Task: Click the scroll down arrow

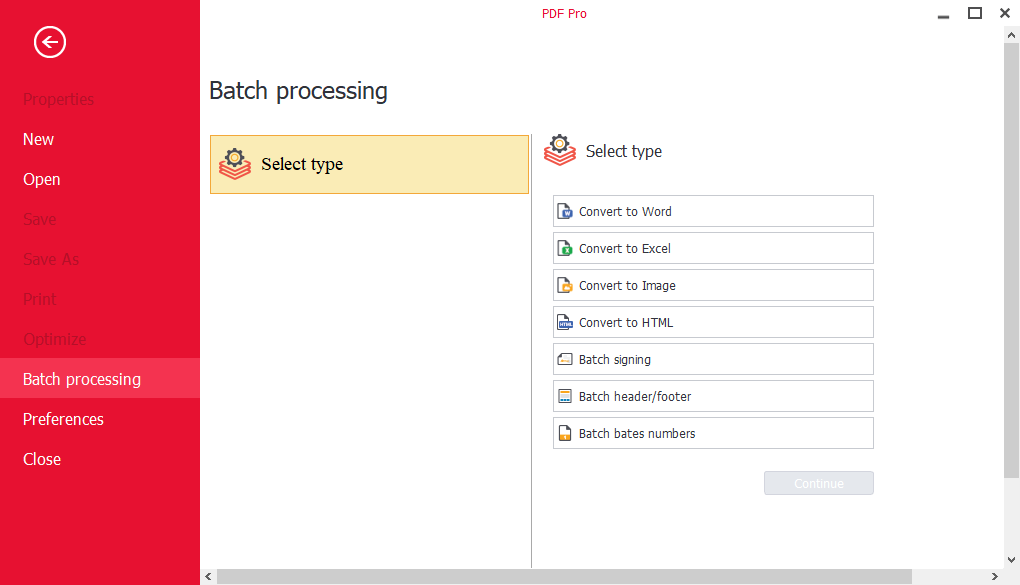Action: point(1012,560)
